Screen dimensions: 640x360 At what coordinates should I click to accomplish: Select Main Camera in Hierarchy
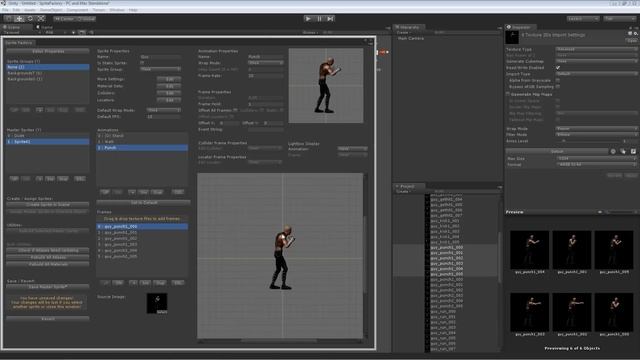click(411, 38)
